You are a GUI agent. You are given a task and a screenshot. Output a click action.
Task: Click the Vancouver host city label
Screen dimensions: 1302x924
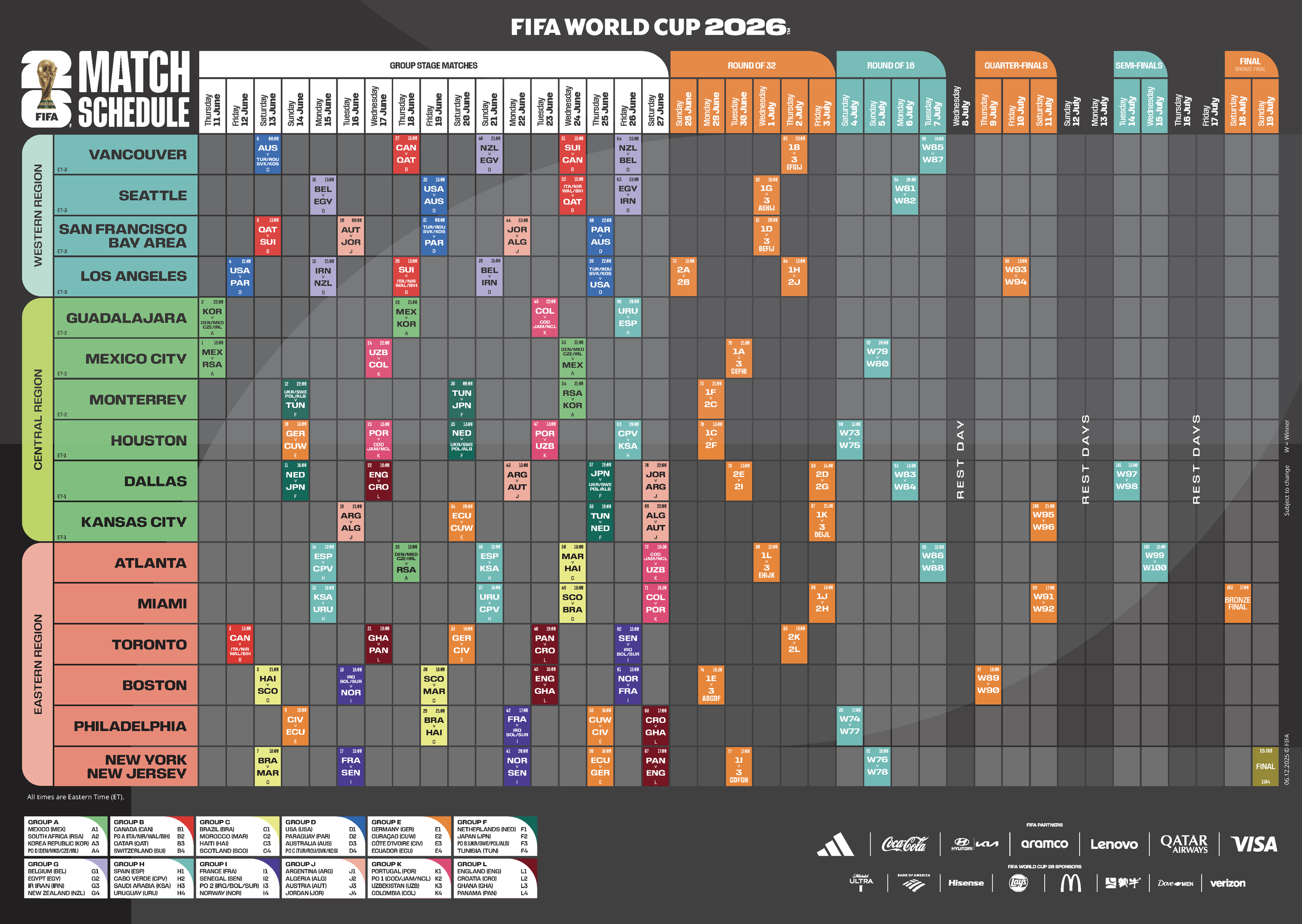137,155
